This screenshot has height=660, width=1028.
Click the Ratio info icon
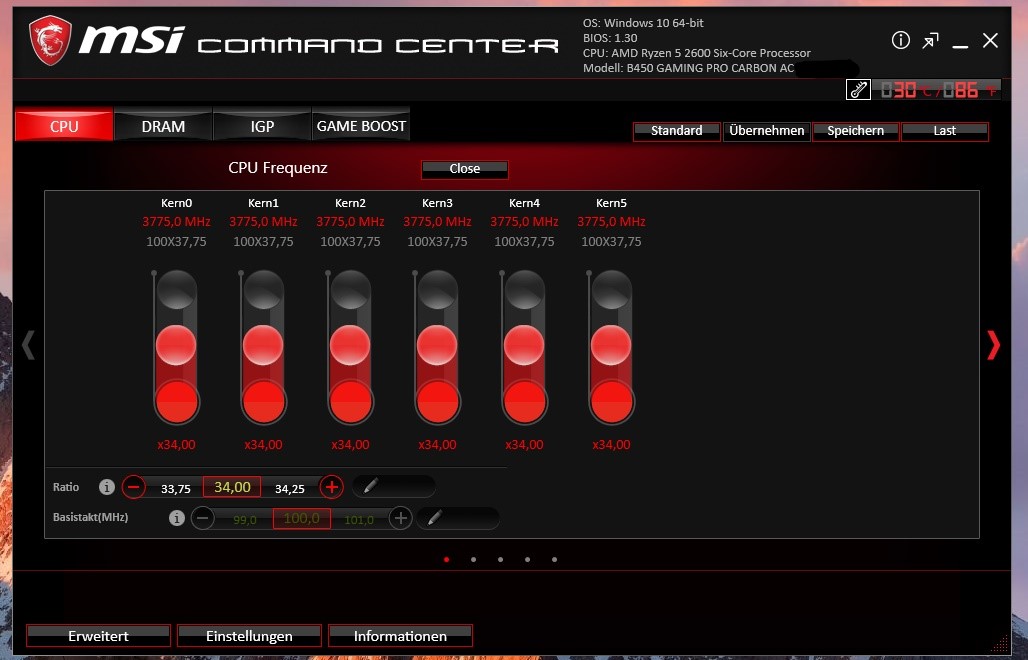pyautogui.click(x=107, y=487)
